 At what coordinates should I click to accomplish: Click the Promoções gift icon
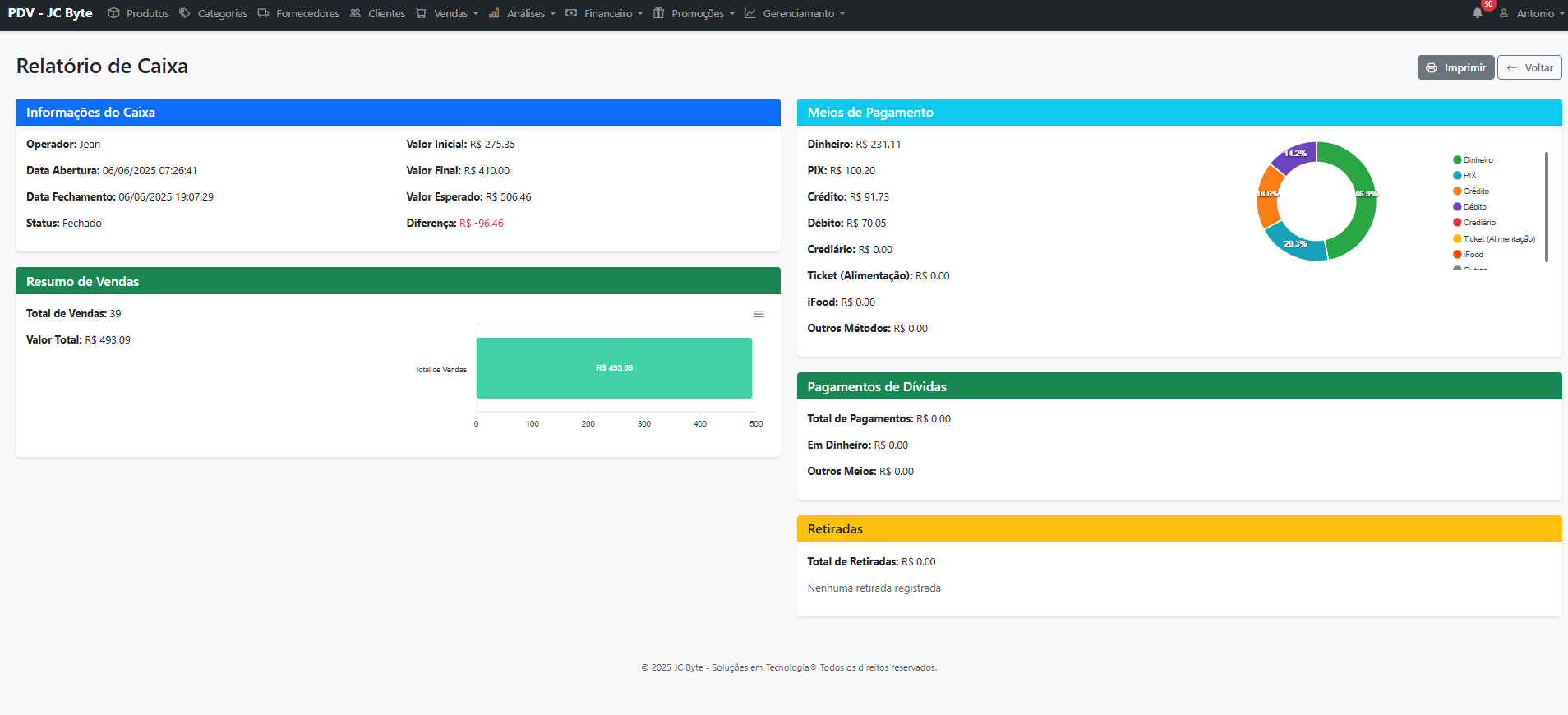coord(658,13)
